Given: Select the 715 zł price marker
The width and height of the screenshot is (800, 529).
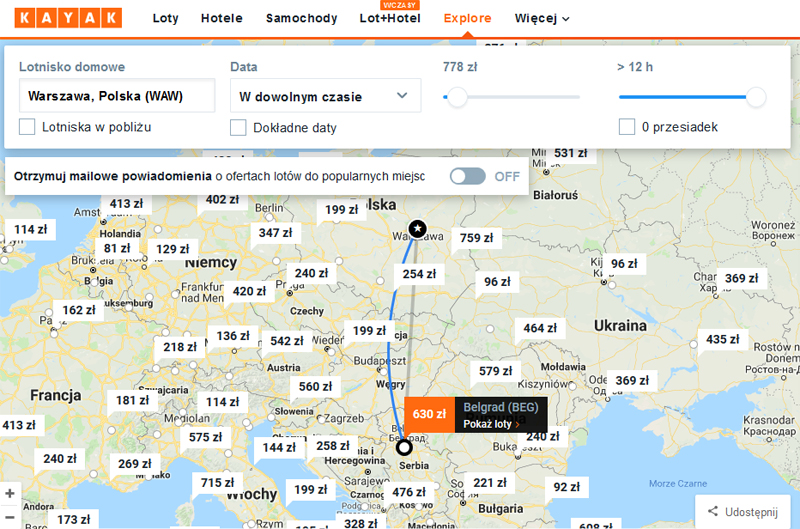Looking at the screenshot, I should tap(217, 483).
